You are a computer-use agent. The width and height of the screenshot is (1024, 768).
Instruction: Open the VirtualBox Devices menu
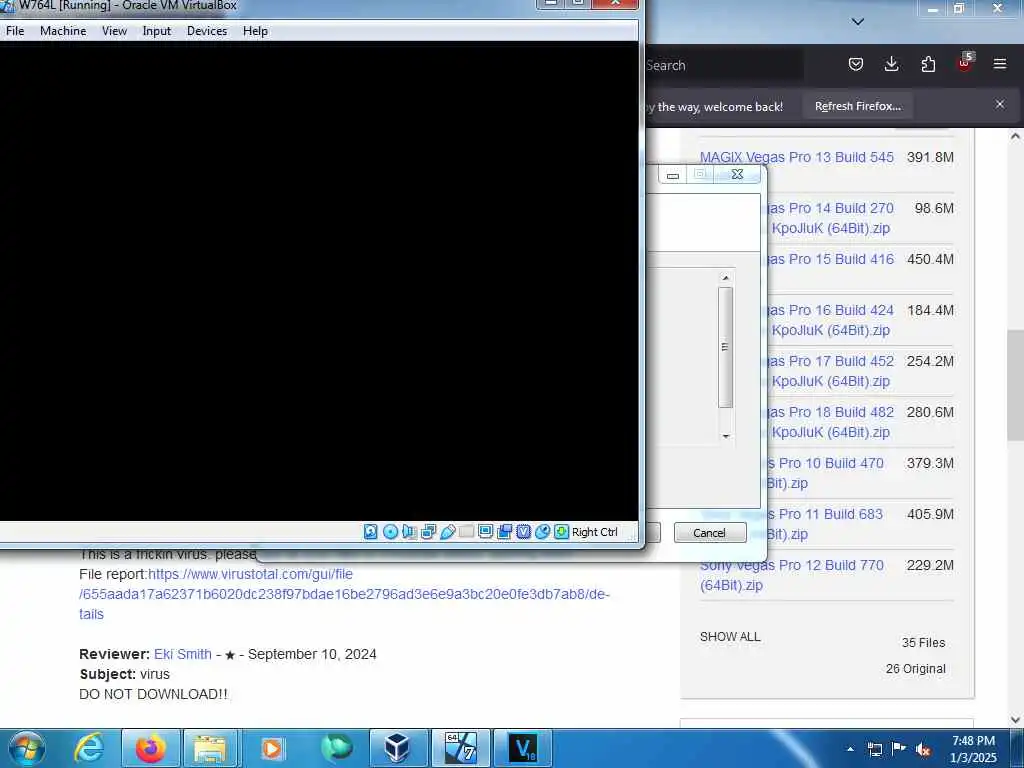pos(207,31)
